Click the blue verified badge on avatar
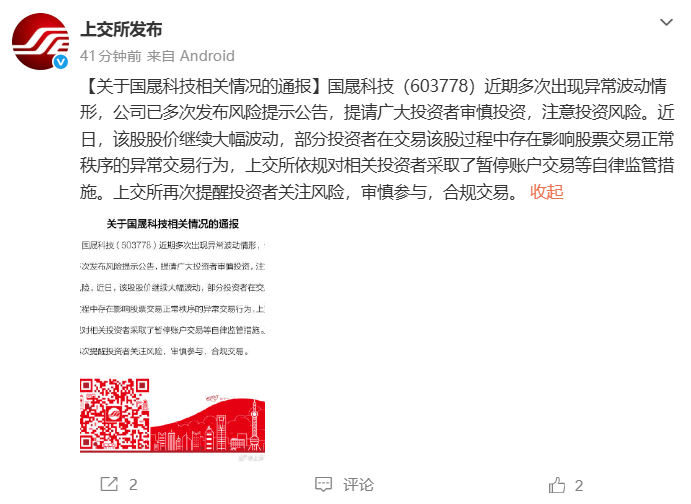The width and height of the screenshot is (691, 504). (61, 62)
